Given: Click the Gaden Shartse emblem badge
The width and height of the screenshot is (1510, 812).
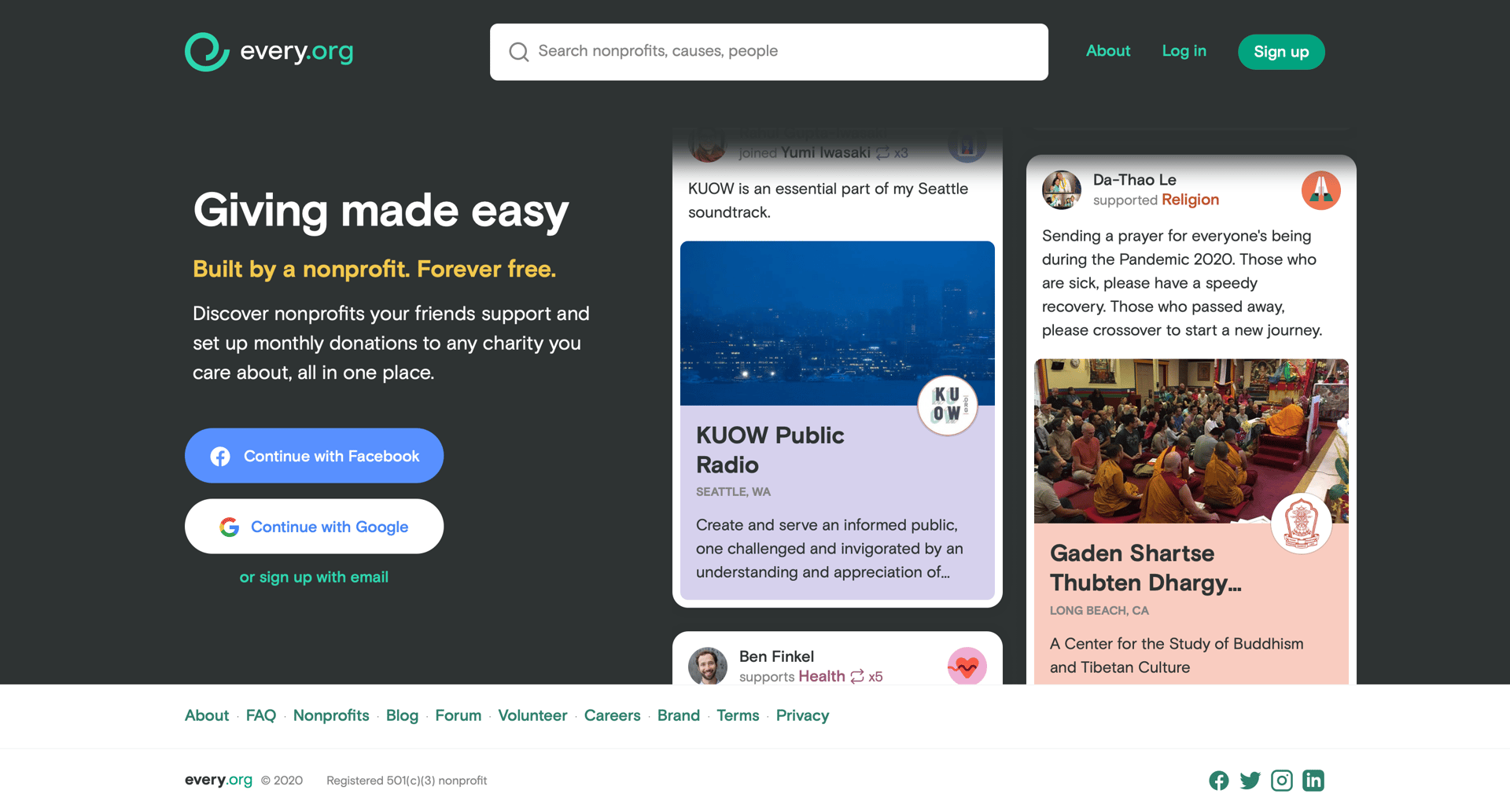Looking at the screenshot, I should tap(1301, 524).
